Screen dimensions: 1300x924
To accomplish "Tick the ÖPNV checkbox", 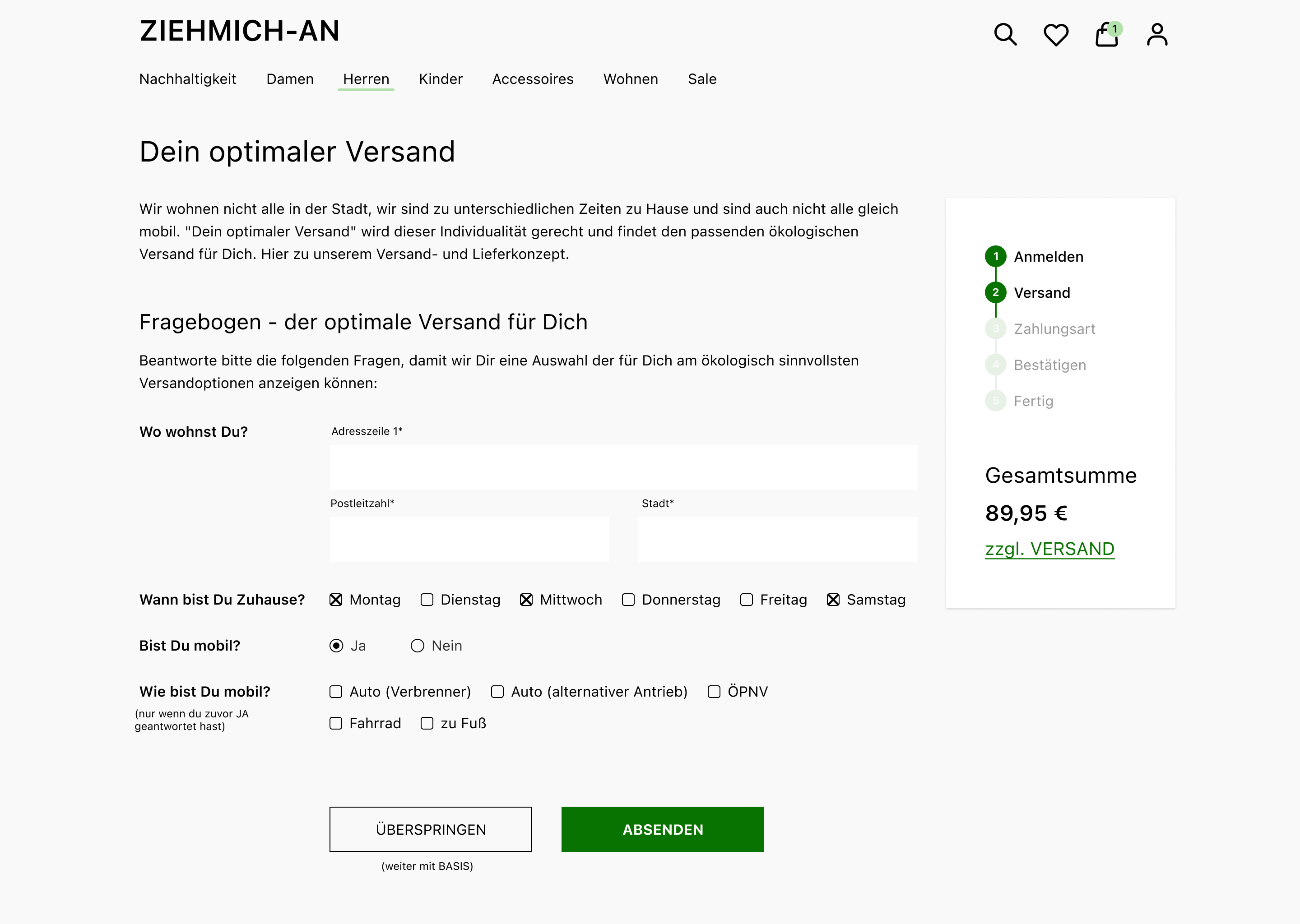I will (x=714, y=692).
